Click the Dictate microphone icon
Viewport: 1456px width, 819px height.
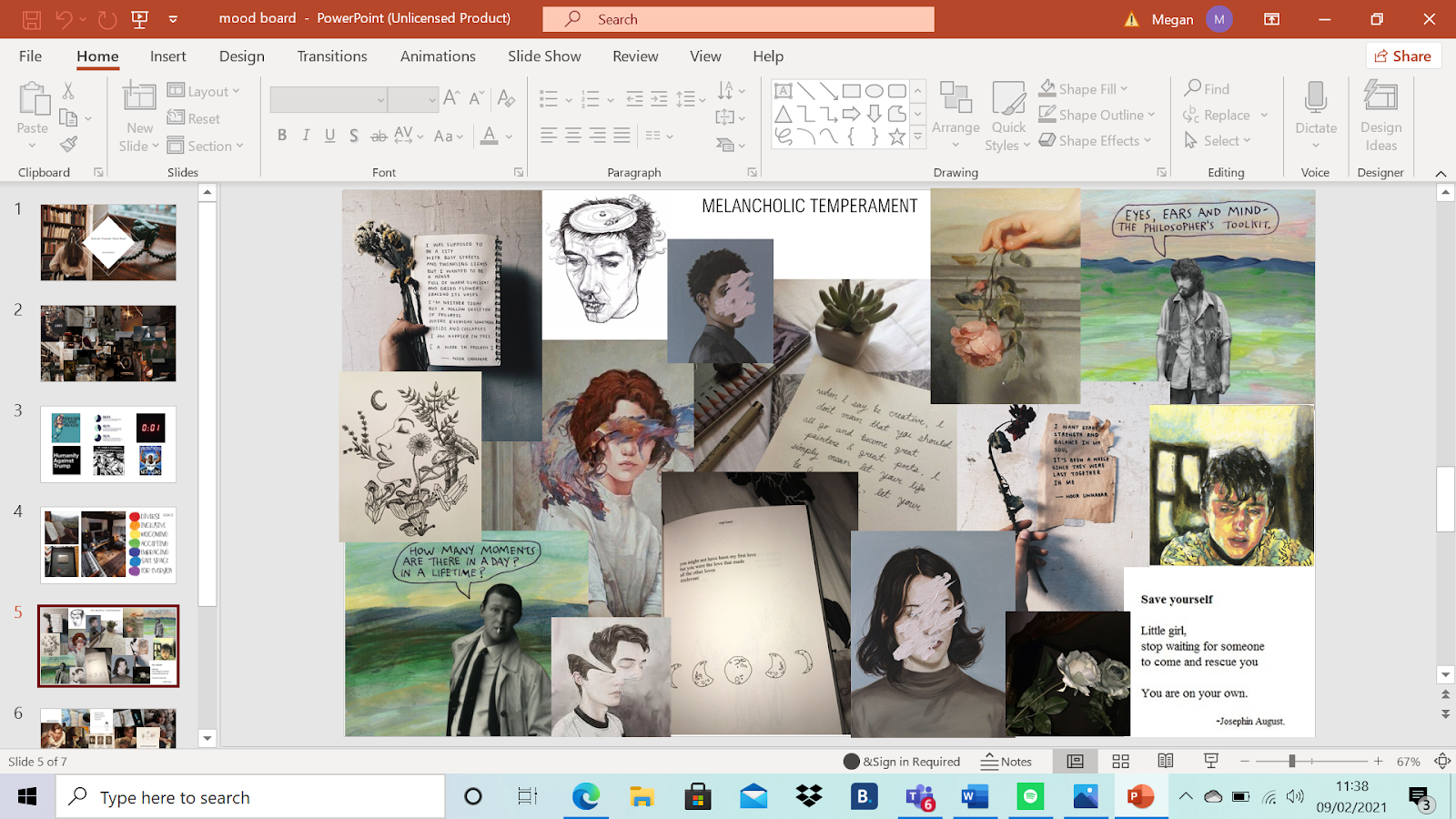pos(1316,98)
